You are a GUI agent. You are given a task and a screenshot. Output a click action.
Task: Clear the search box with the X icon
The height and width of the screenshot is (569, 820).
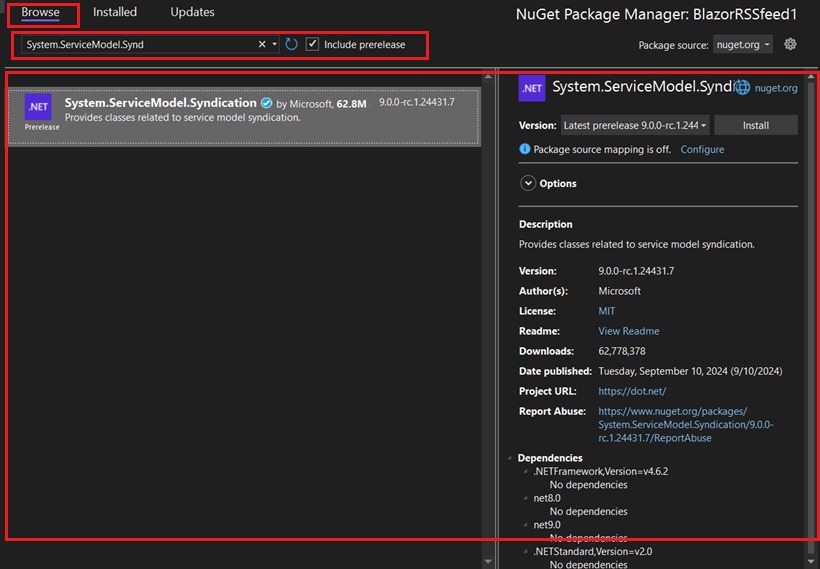[x=262, y=44]
